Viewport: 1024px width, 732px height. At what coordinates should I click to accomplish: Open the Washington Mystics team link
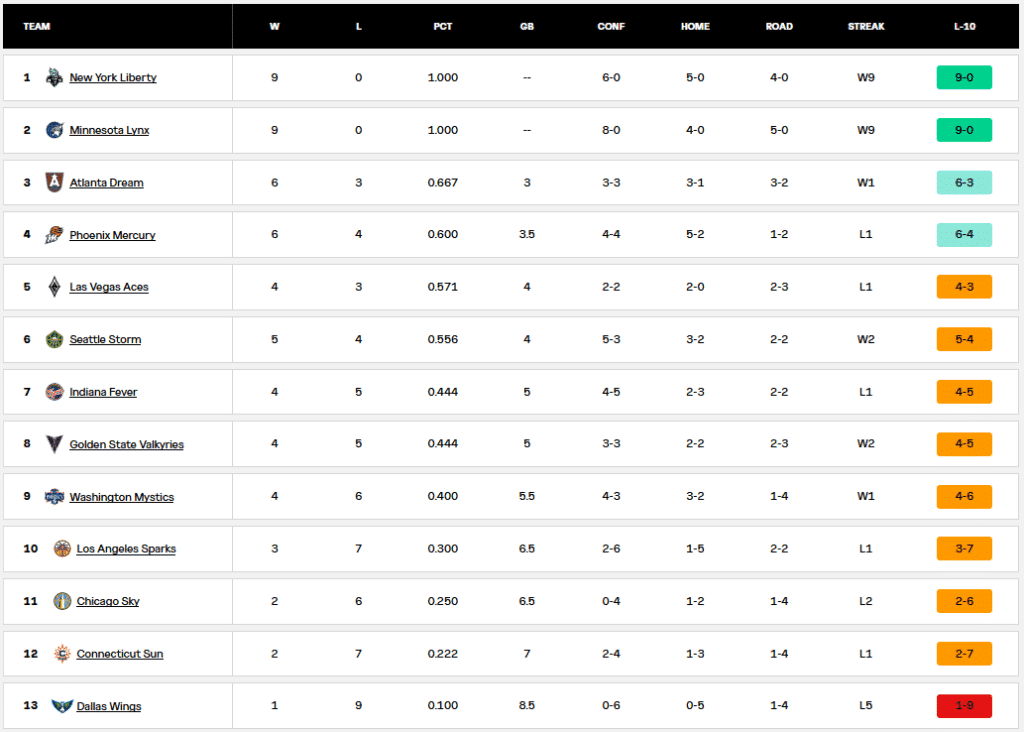(121, 497)
